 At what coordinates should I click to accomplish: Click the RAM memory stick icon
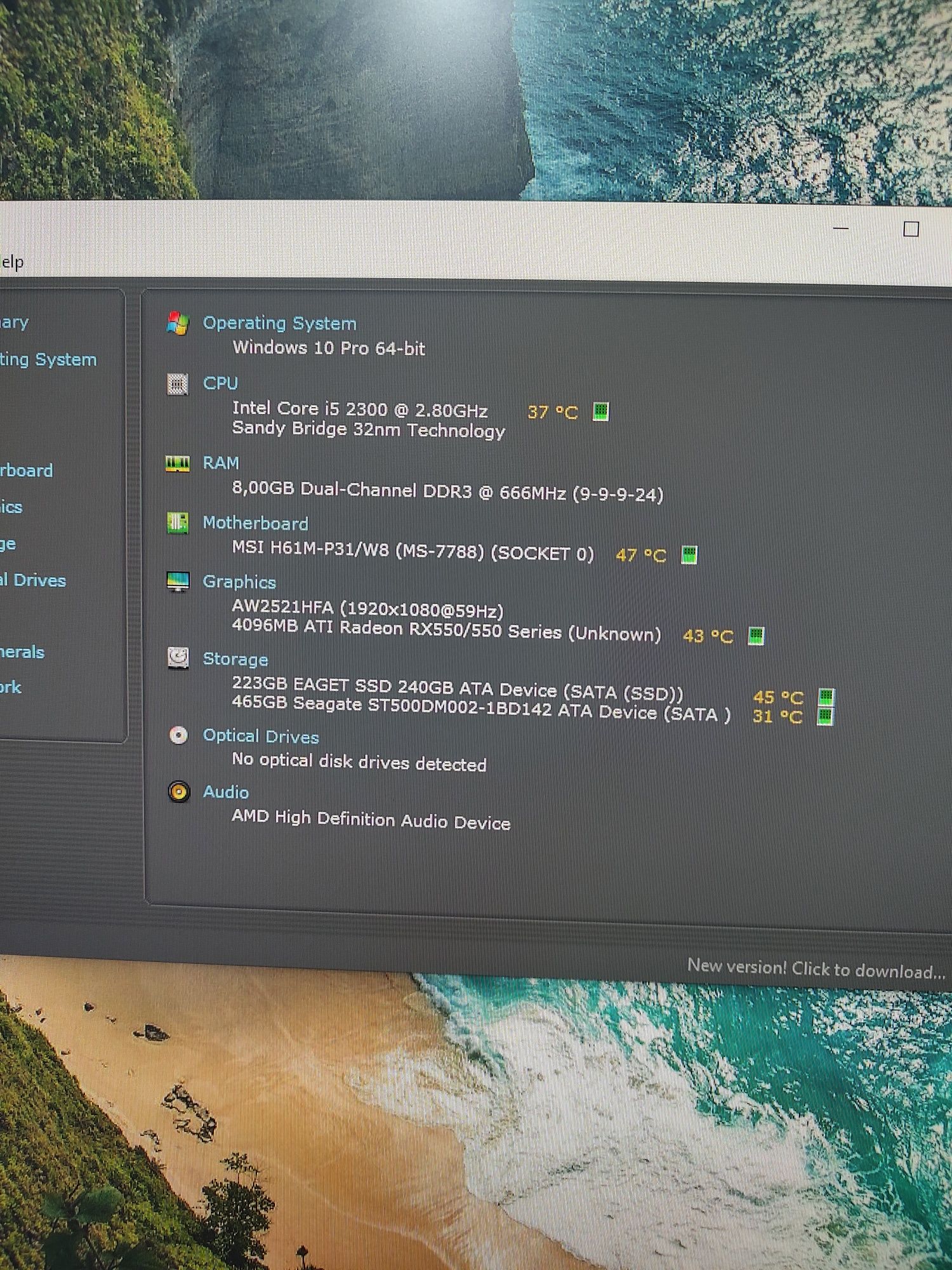point(178,464)
